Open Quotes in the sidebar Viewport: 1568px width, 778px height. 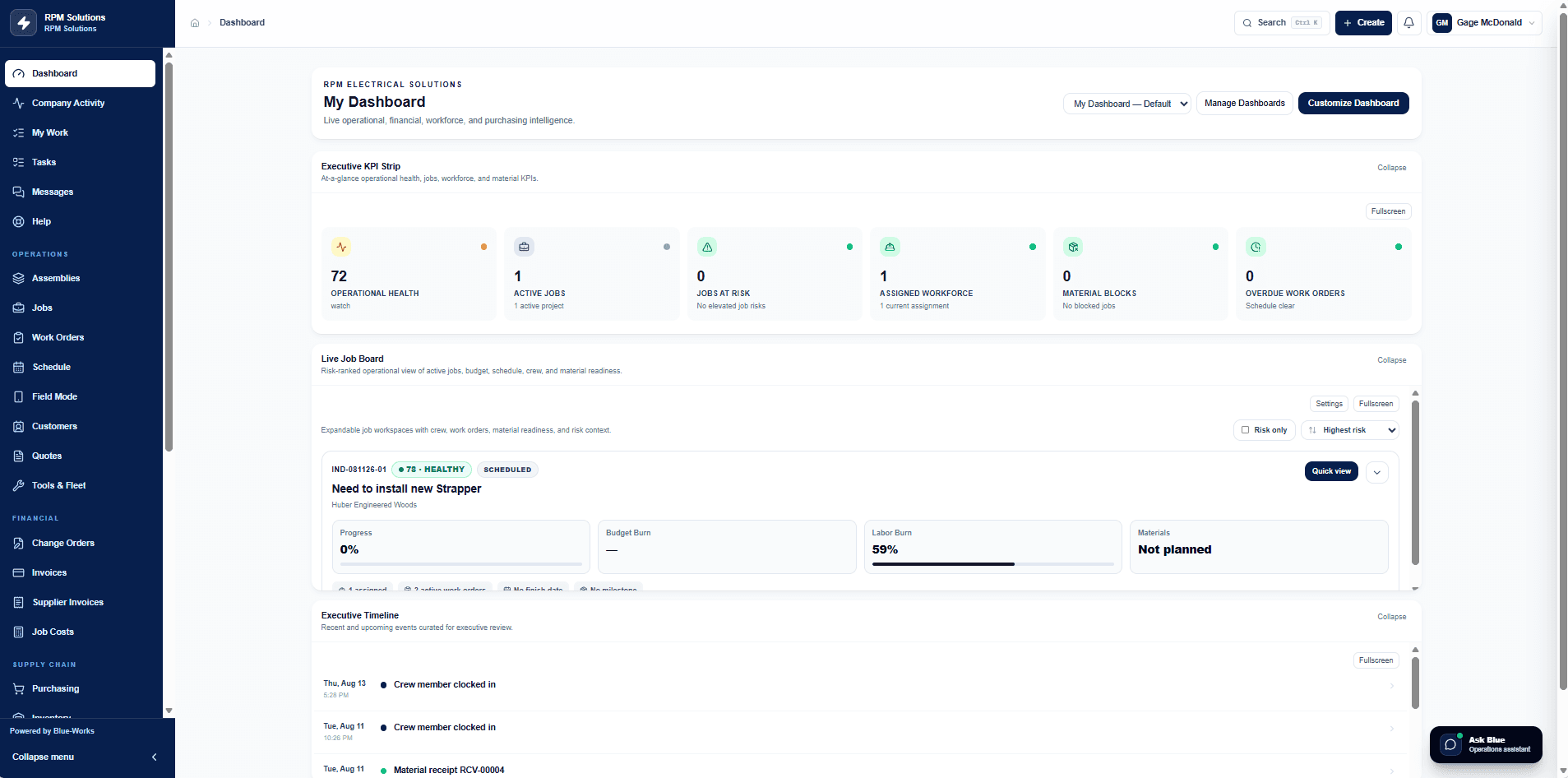pyautogui.click(x=80, y=456)
